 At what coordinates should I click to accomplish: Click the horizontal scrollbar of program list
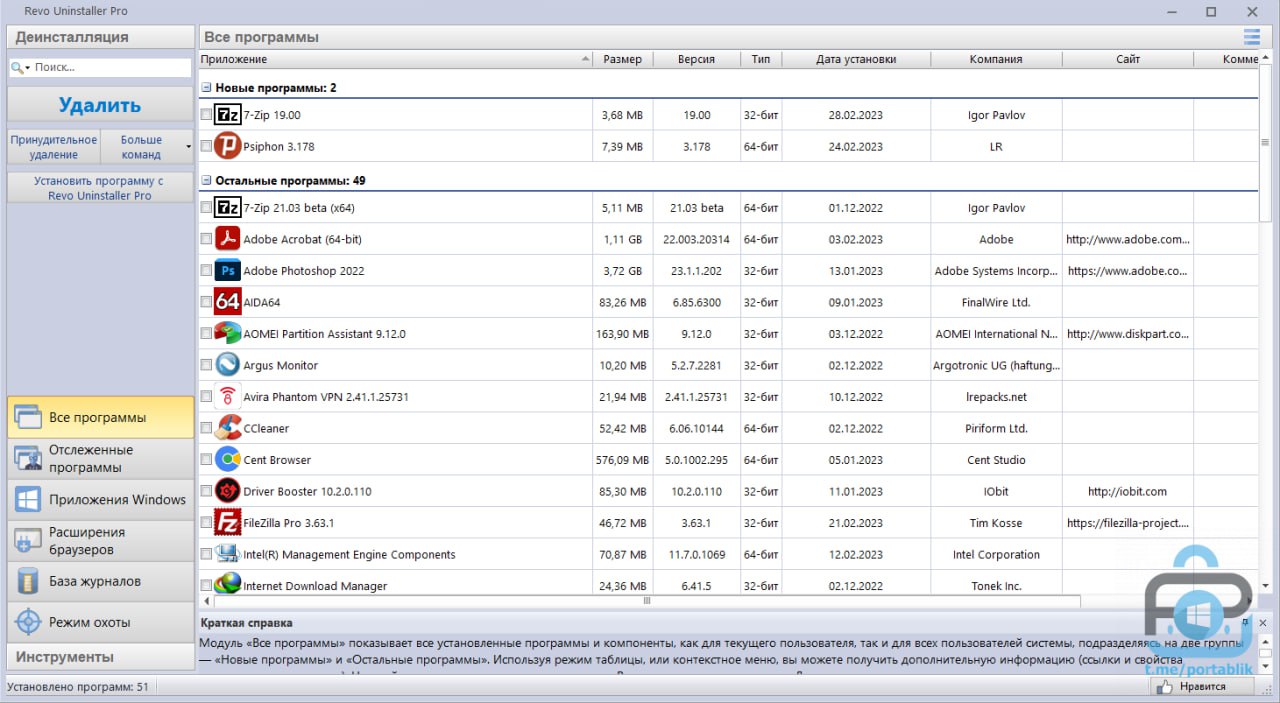pos(646,601)
